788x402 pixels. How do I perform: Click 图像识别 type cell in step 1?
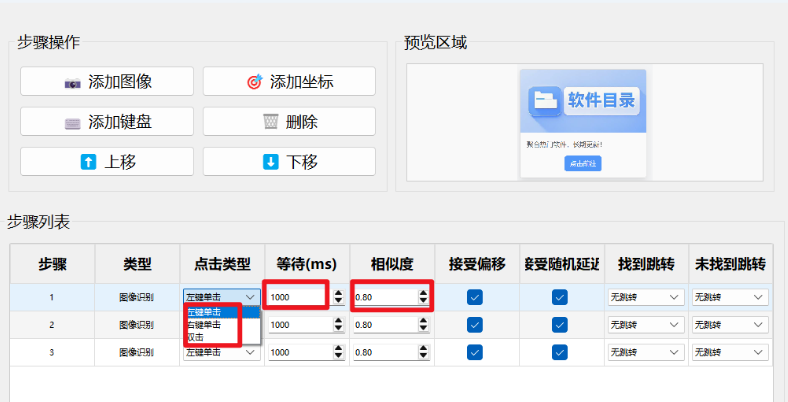point(137,297)
